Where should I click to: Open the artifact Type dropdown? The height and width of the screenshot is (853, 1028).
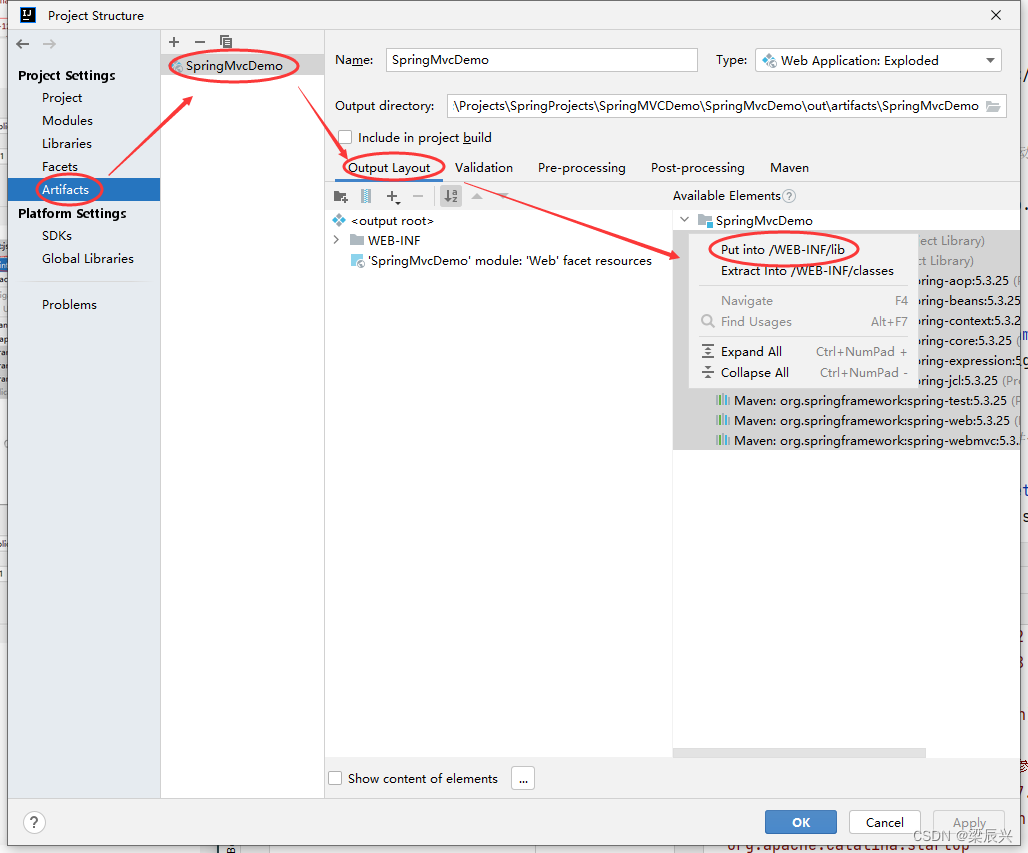click(x=879, y=60)
